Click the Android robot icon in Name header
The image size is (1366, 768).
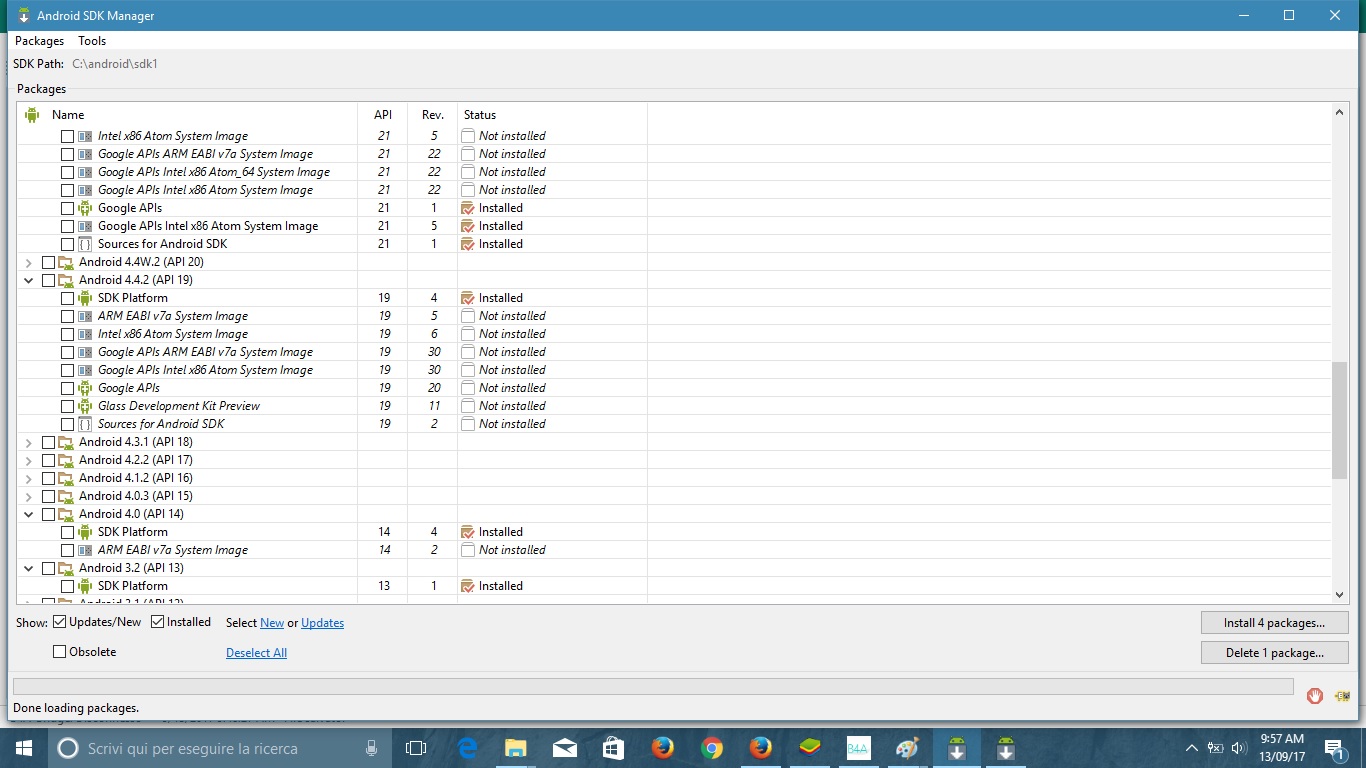pyautogui.click(x=31, y=115)
